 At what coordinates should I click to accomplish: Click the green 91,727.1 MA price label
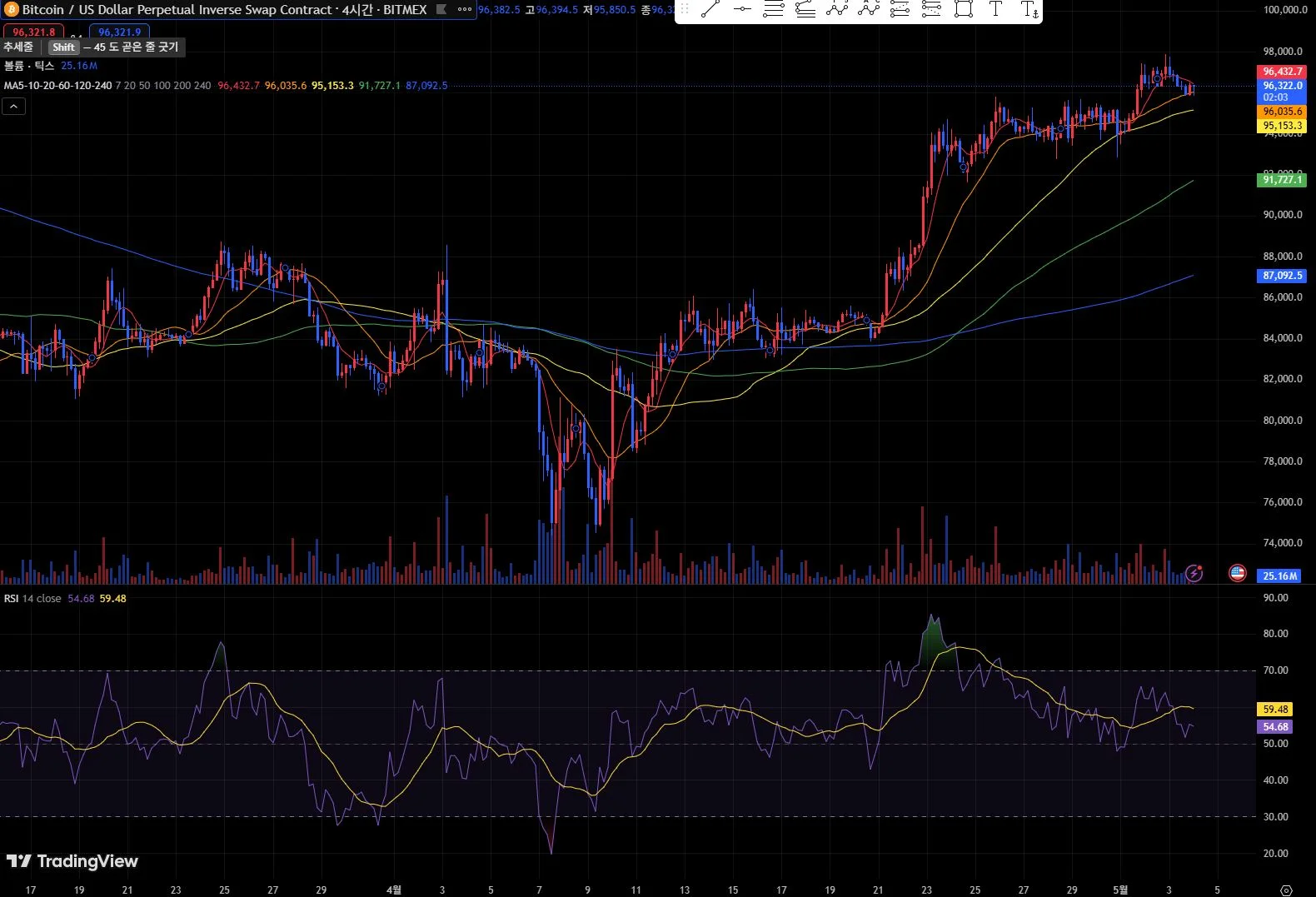(1281, 180)
